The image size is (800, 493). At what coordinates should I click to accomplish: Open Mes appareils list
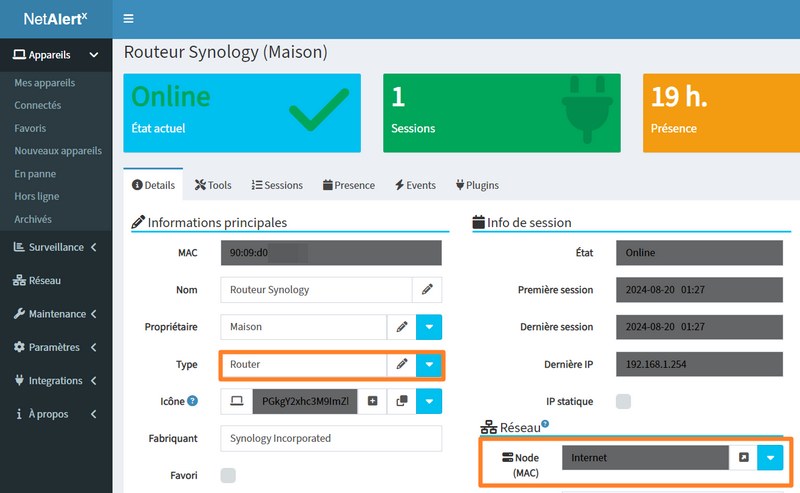pos(44,83)
